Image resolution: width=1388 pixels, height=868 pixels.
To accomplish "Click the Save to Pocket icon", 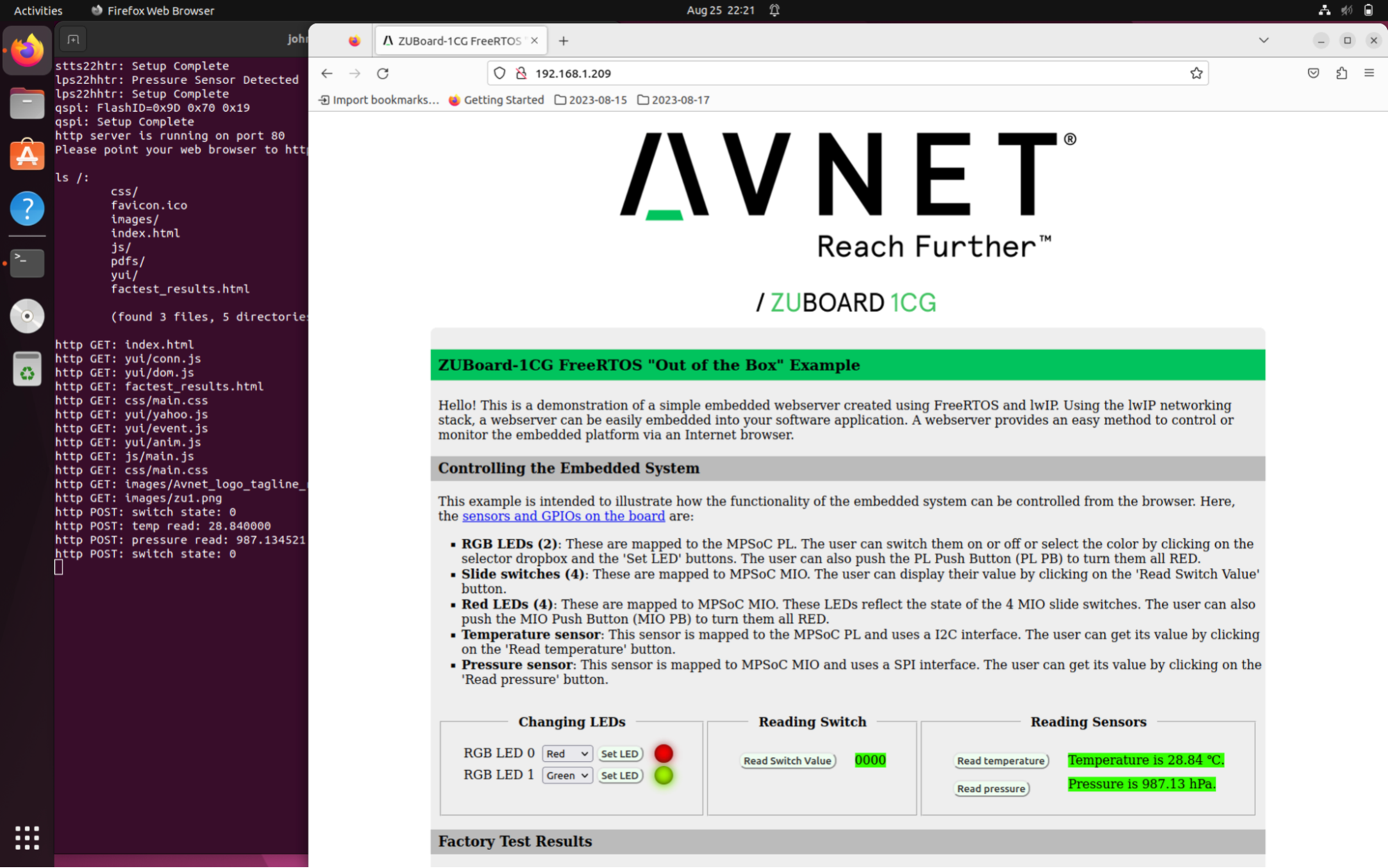I will (1313, 73).
